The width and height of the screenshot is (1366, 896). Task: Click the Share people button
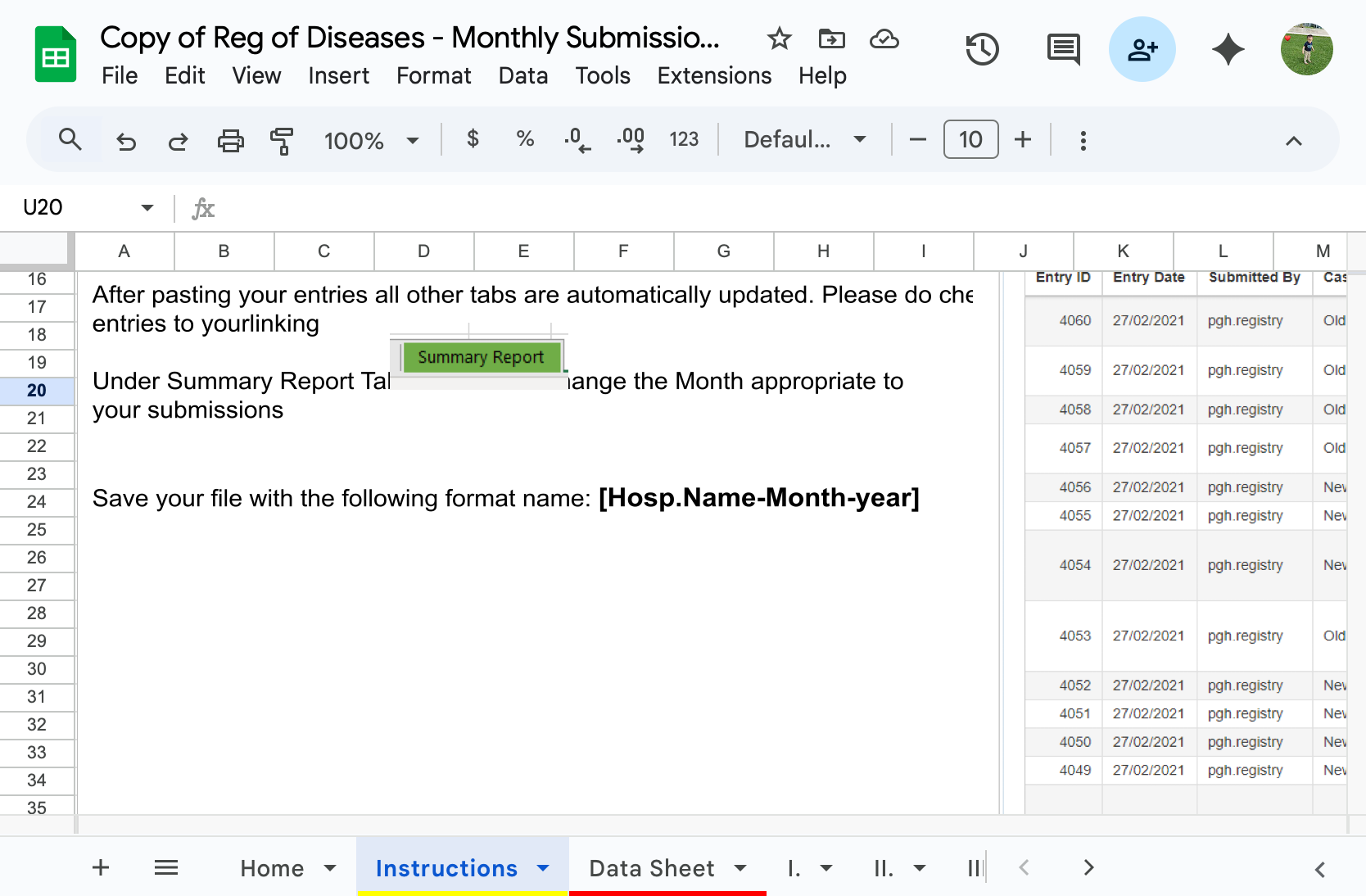[1142, 49]
